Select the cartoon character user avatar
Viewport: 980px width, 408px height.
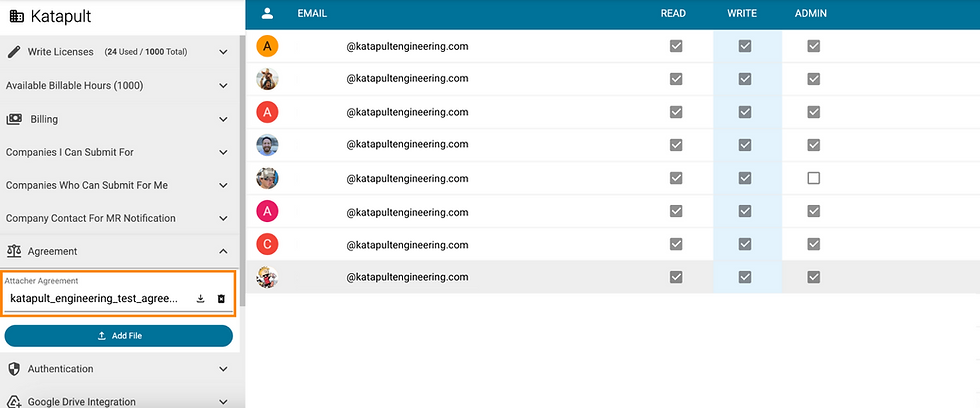(x=268, y=277)
